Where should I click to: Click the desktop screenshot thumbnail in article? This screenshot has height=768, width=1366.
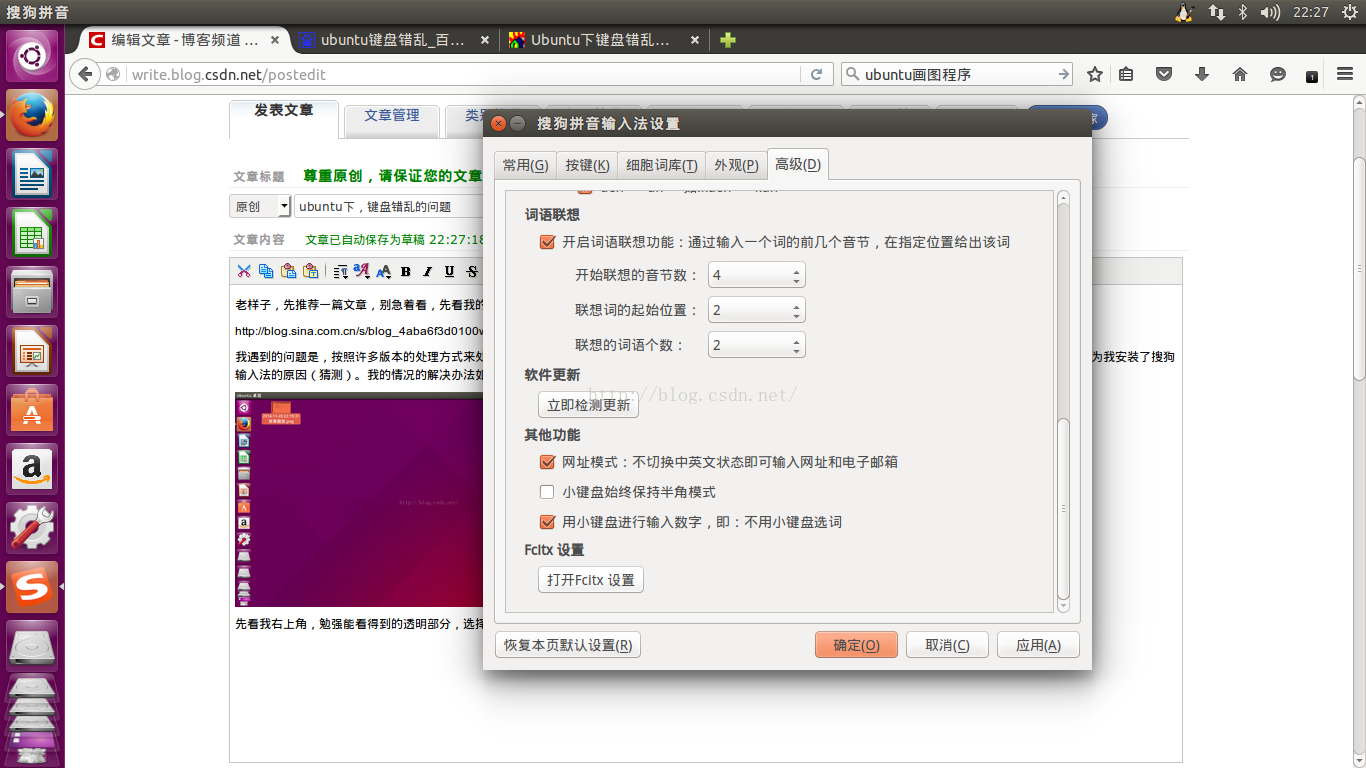(x=359, y=499)
